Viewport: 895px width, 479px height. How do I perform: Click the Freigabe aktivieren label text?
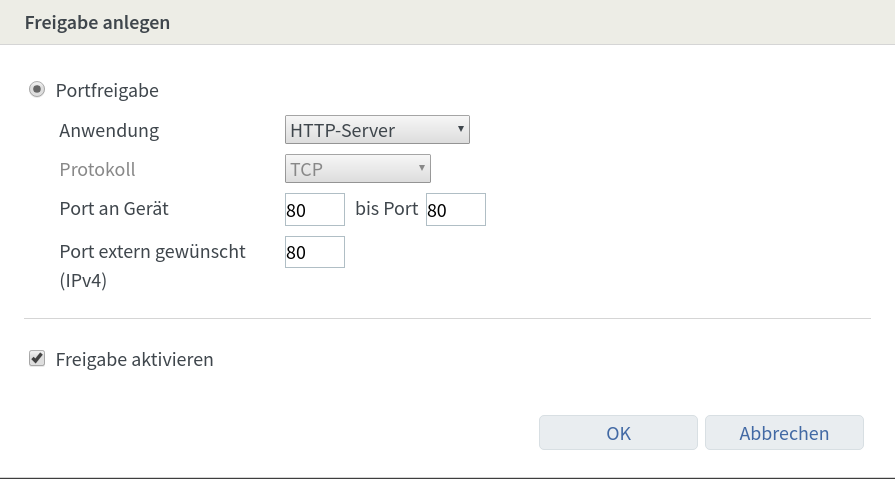pos(135,359)
